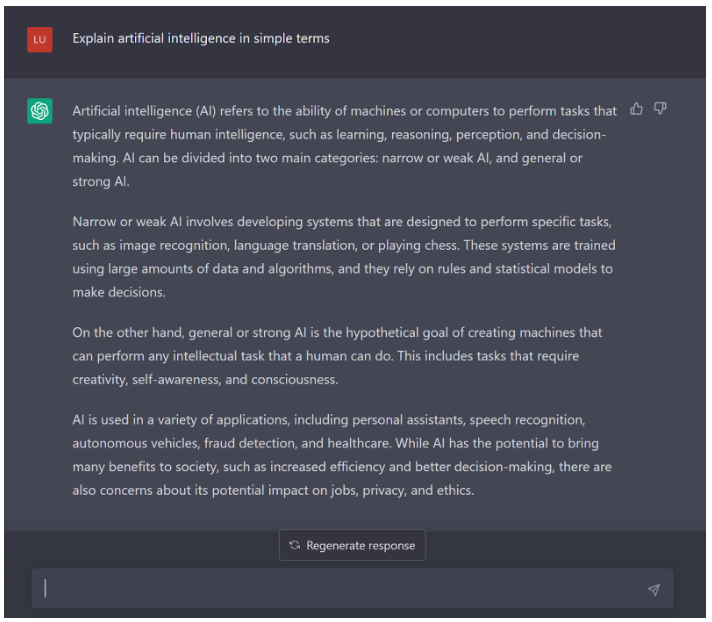Image resolution: width=712 pixels, height=622 pixels.
Task: Click the ChatGPT logo avatar
Action: point(40,111)
